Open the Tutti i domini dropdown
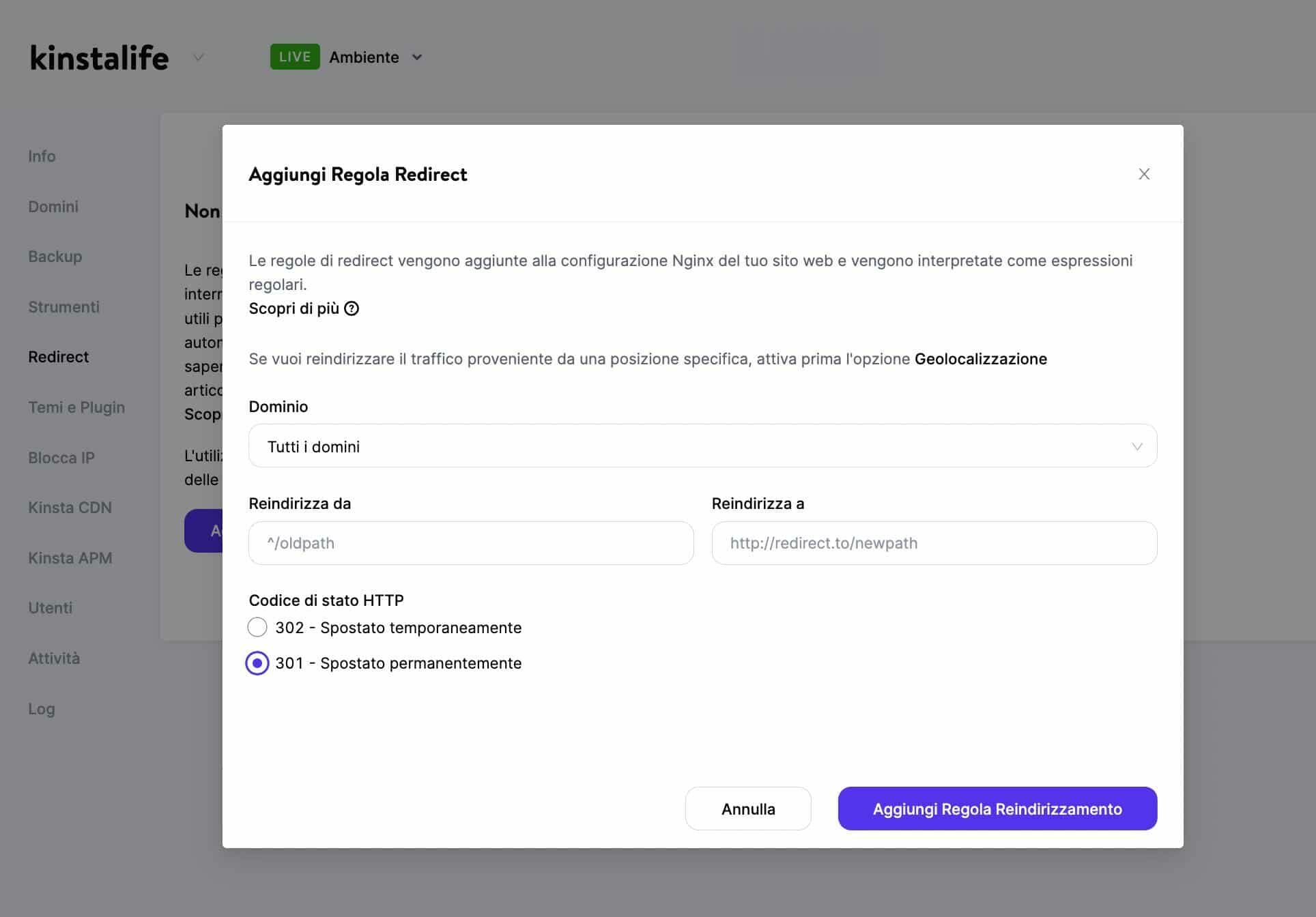Image resolution: width=1316 pixels, height=917 pixels. pos(702,446)
